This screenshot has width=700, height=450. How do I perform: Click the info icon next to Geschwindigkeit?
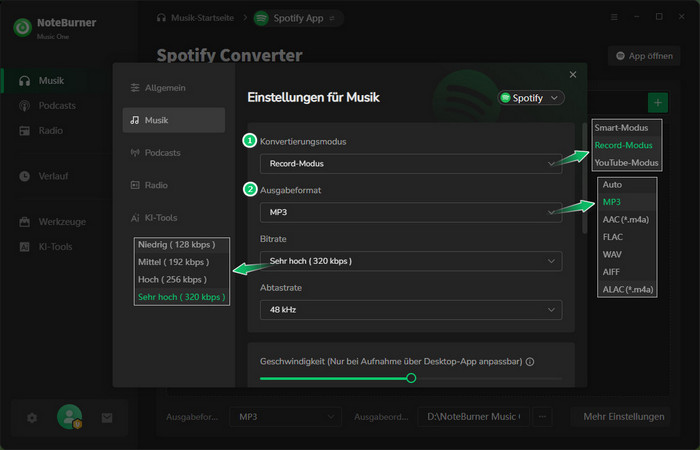pos(530,362)
